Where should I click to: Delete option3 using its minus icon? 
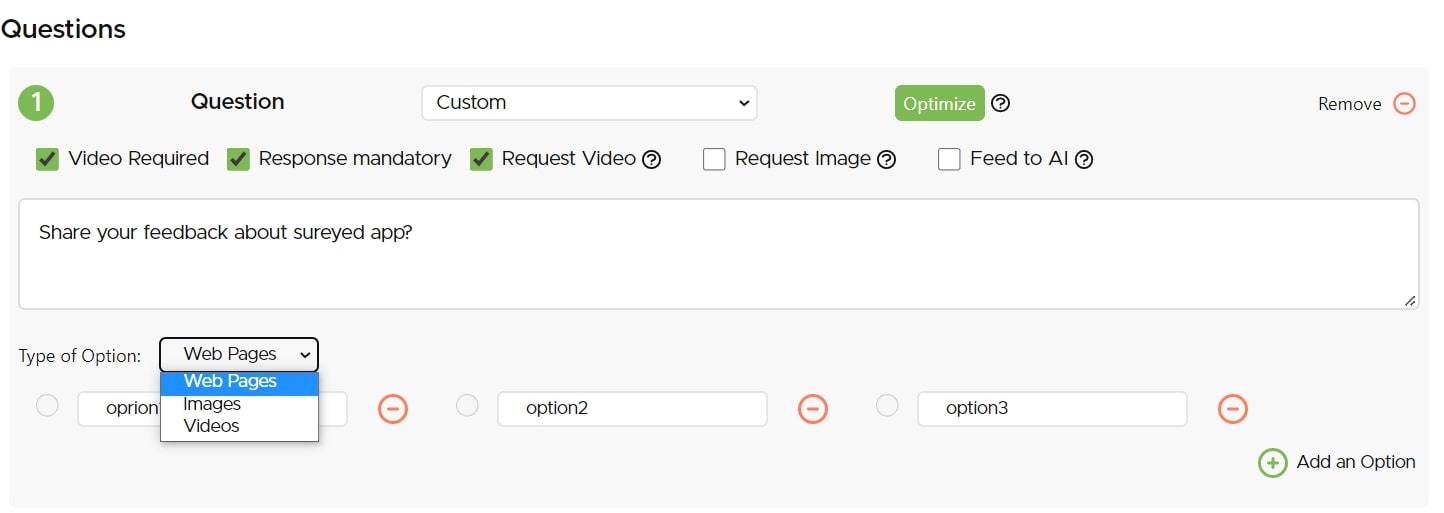[x=1232, y=408]
